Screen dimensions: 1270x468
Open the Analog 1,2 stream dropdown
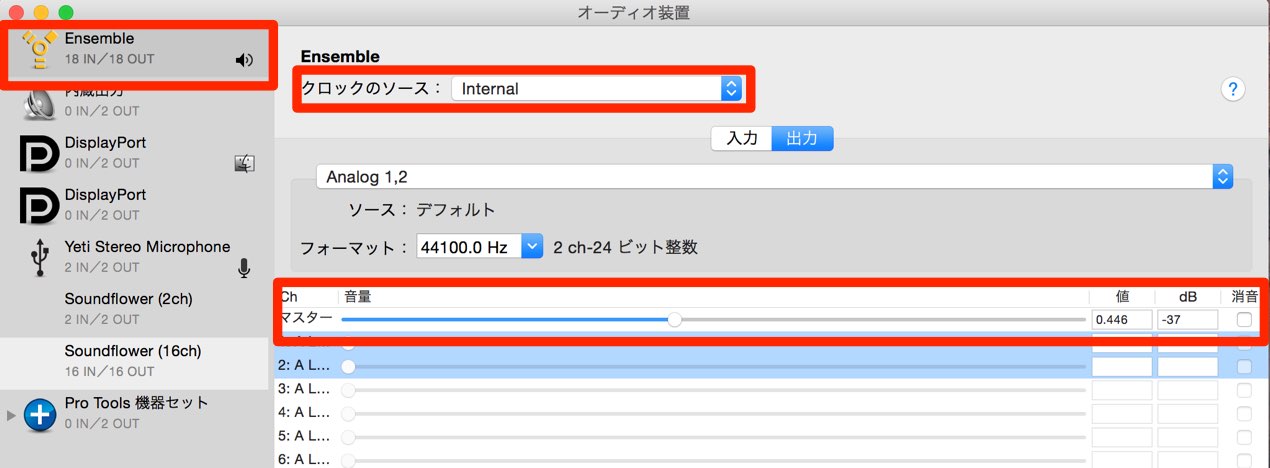coord(775,177)
